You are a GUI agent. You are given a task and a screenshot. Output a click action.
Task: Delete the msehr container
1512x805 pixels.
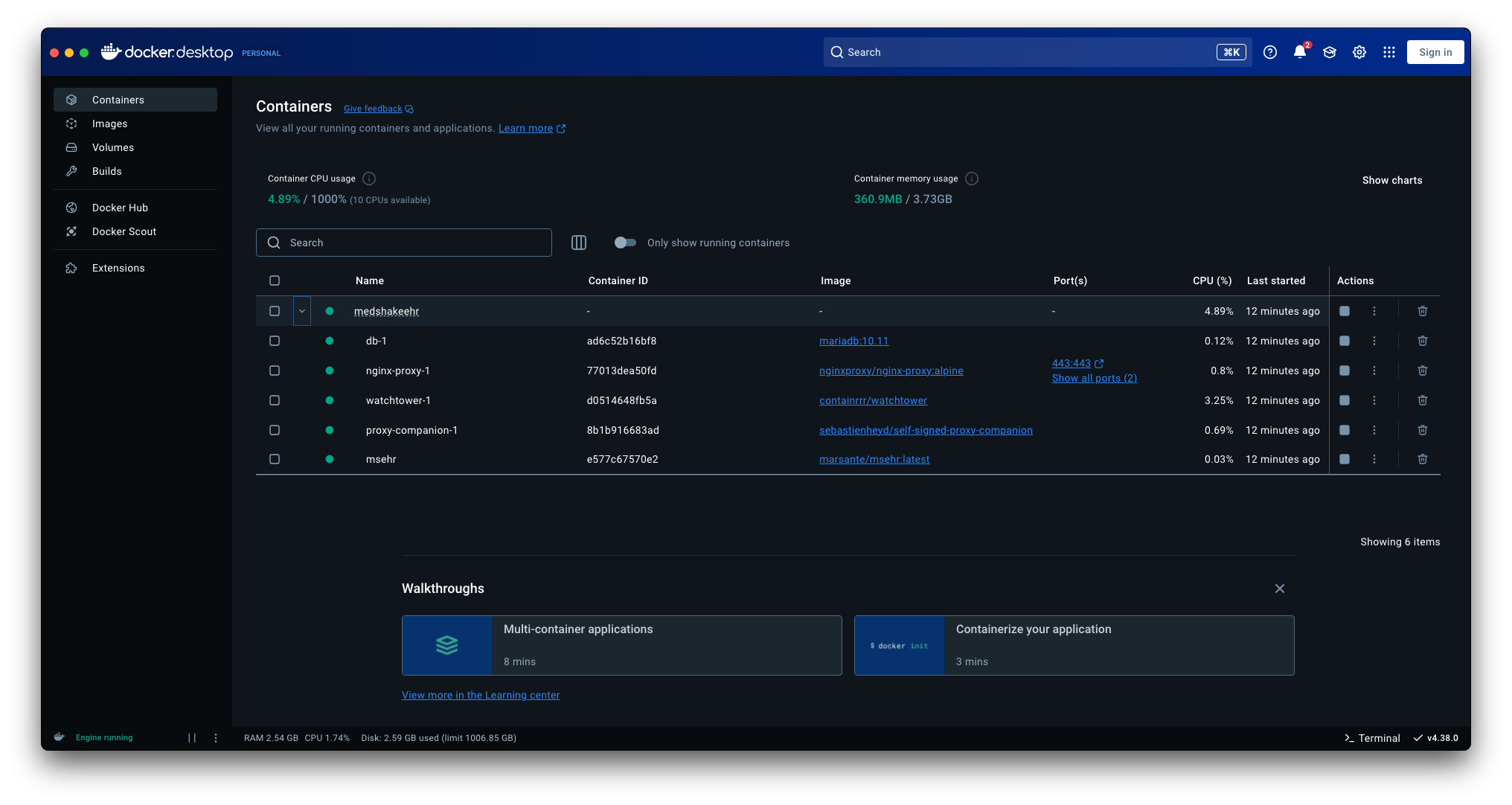1423,459
